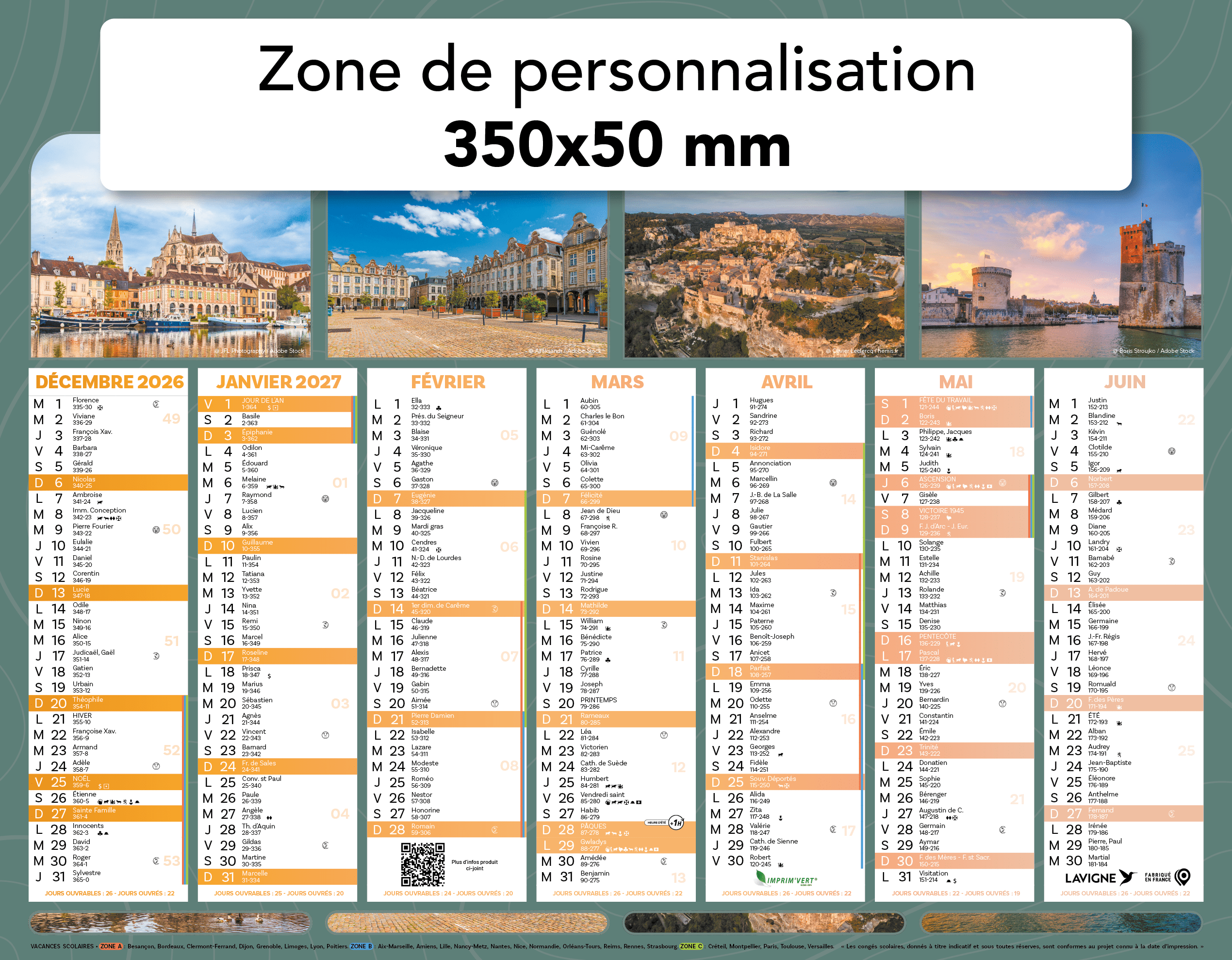Screen dimensions: 1232x960
Task: Click the moon icon on Février 28
Action: (494, 829)
